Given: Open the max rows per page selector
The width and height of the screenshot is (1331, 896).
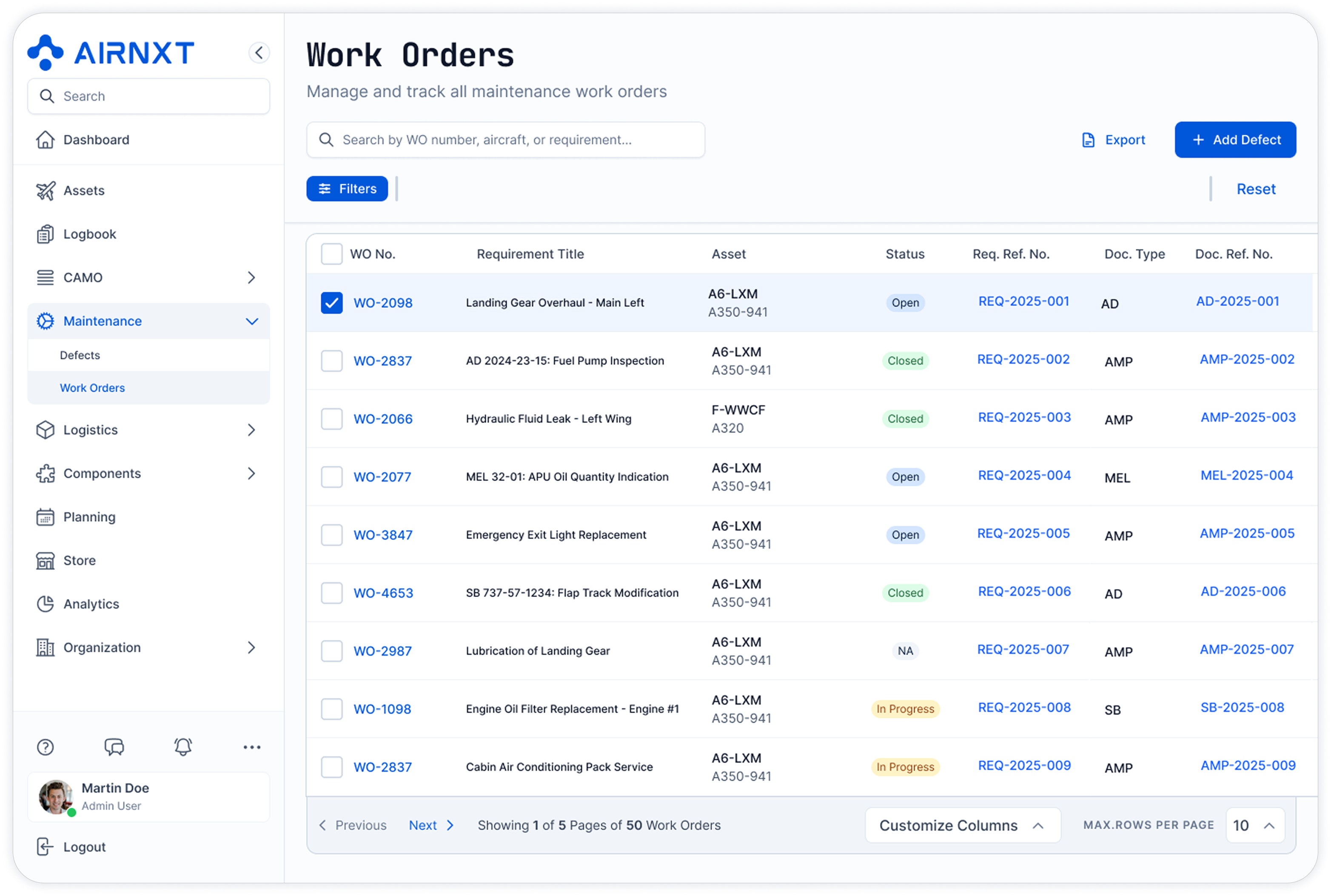Looking at the screenshot, I should coord(1255,825).
